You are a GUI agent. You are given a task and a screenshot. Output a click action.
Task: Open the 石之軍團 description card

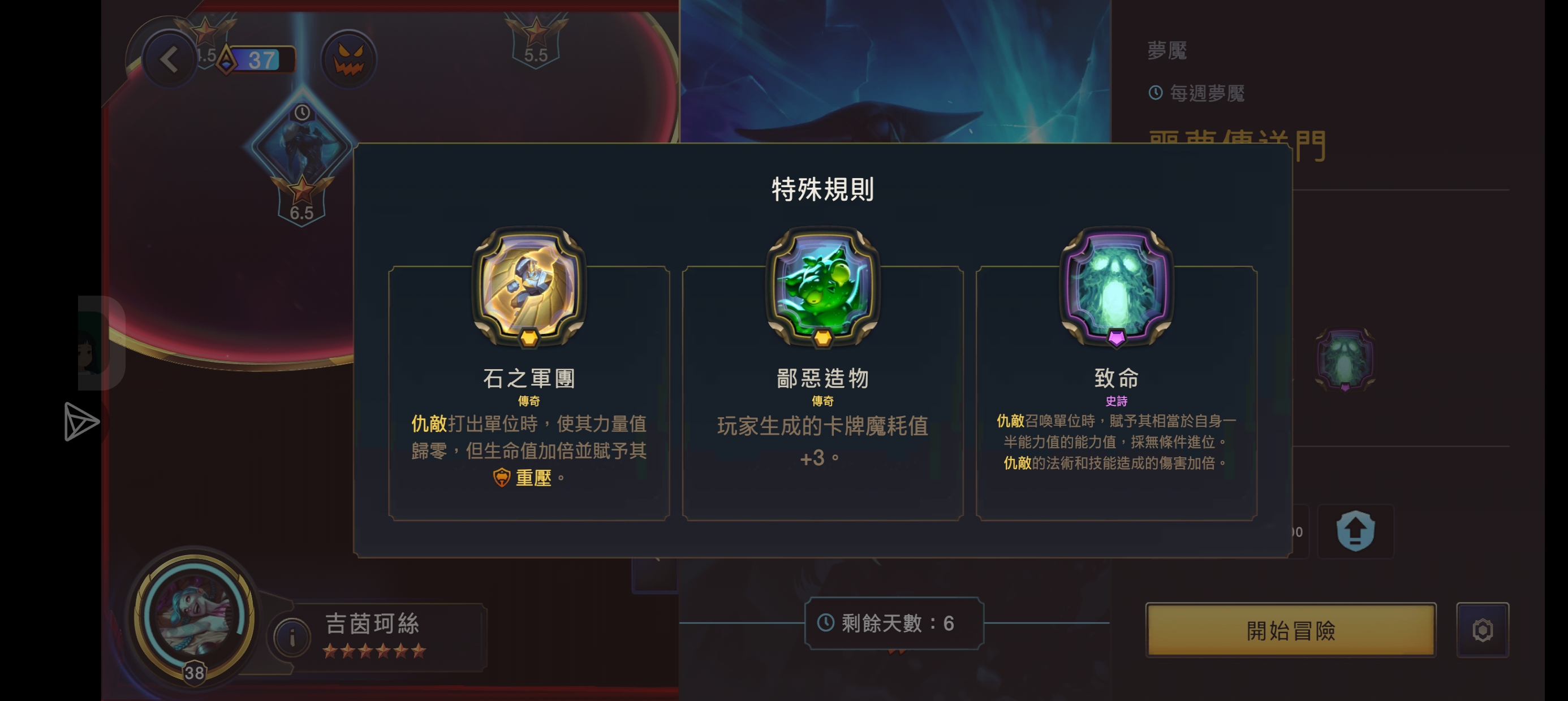point(529,393)
